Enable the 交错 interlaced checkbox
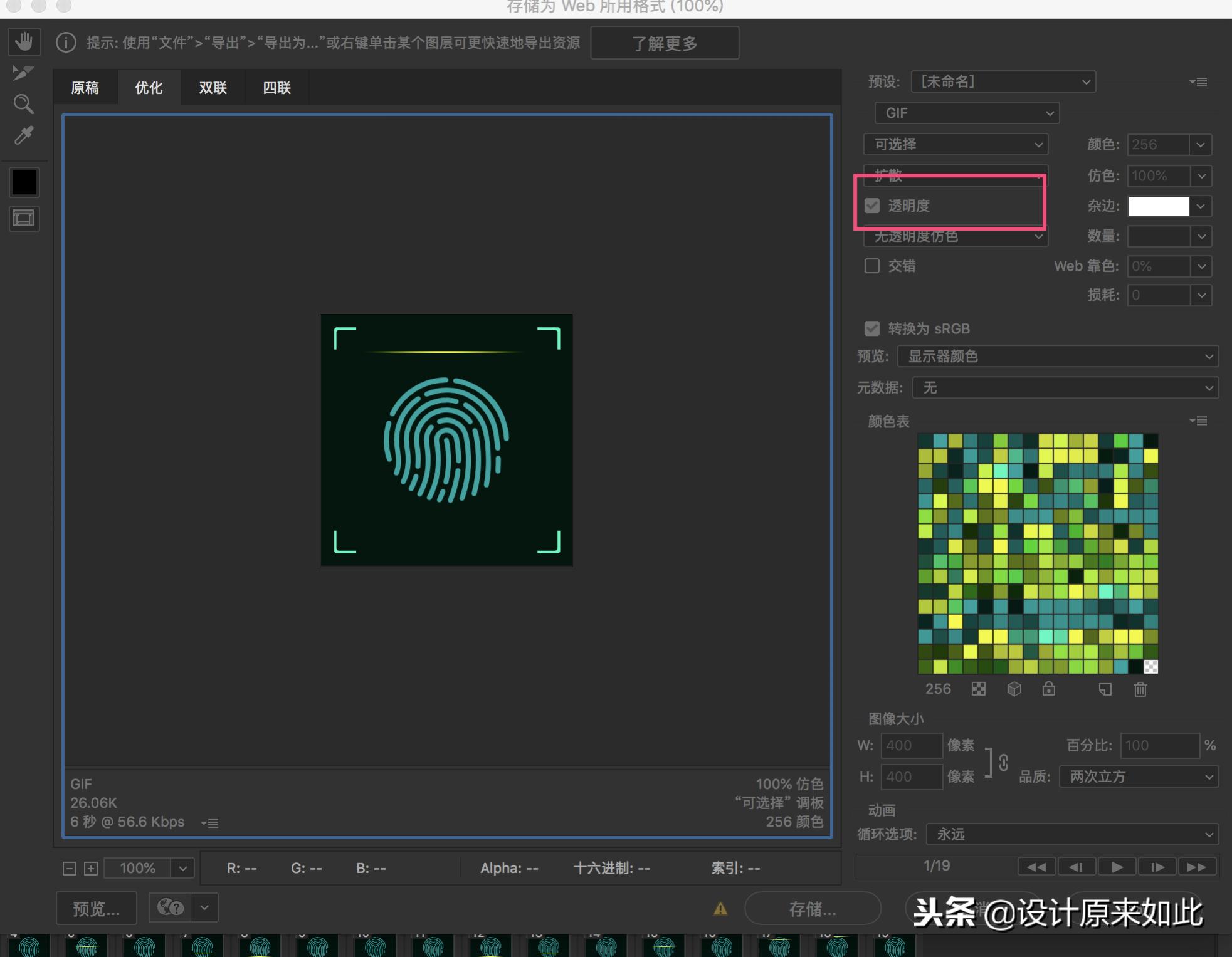Viewport: 1232px width, 957px height. 872,266
